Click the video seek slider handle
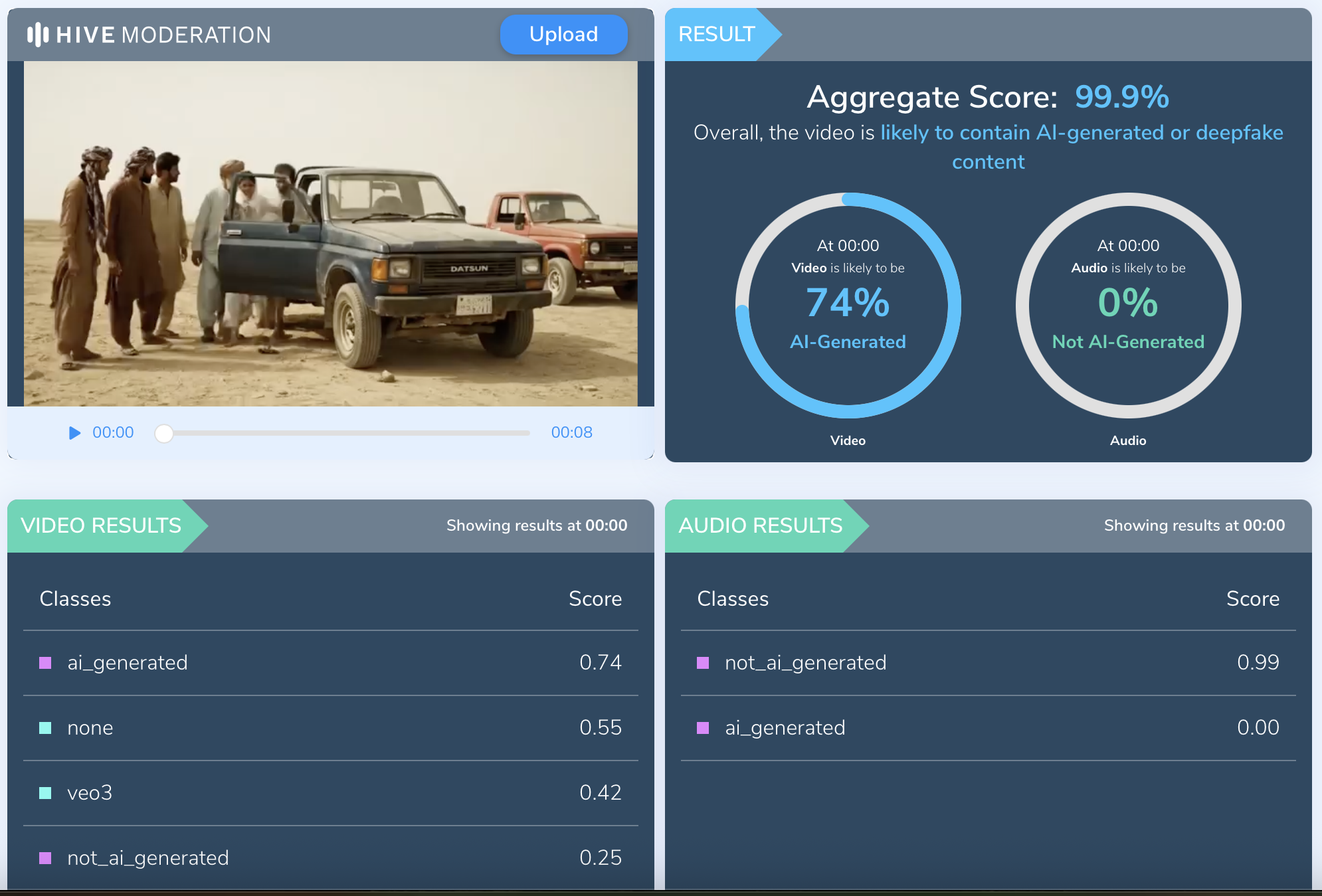Screen dimensions: 1322x896 coord(164,433)
